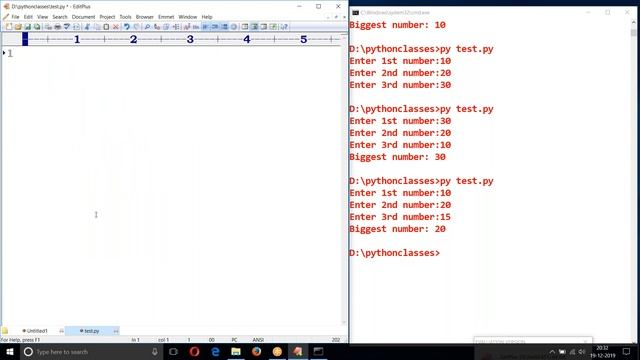Click the microphone icon in taskbar search

(x=155, y=351)
